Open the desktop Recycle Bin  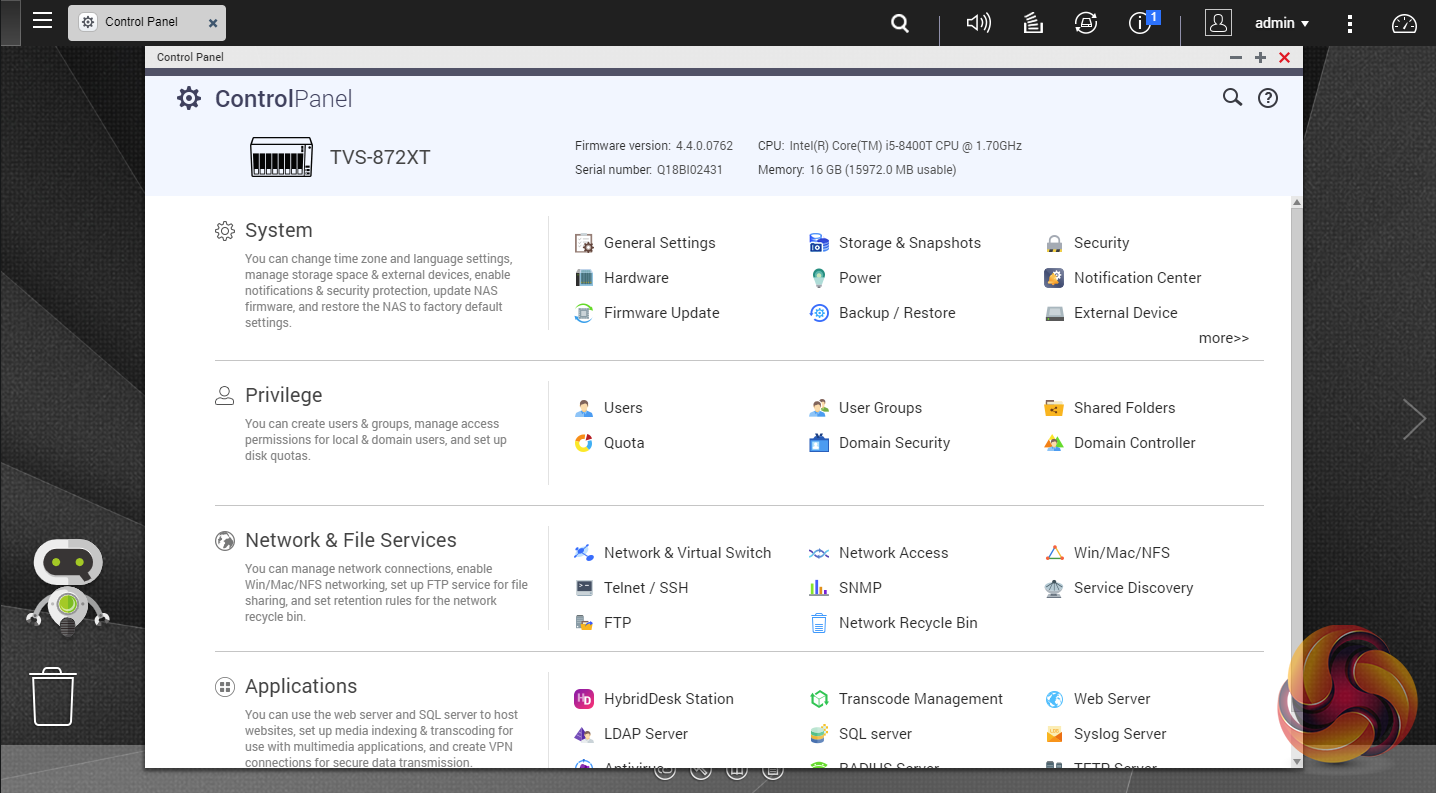[x=53, y=696]
